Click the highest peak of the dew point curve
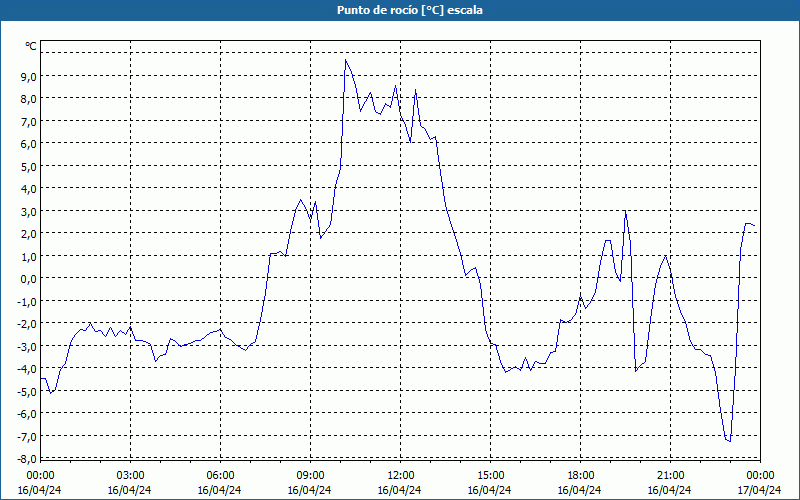 345,60
